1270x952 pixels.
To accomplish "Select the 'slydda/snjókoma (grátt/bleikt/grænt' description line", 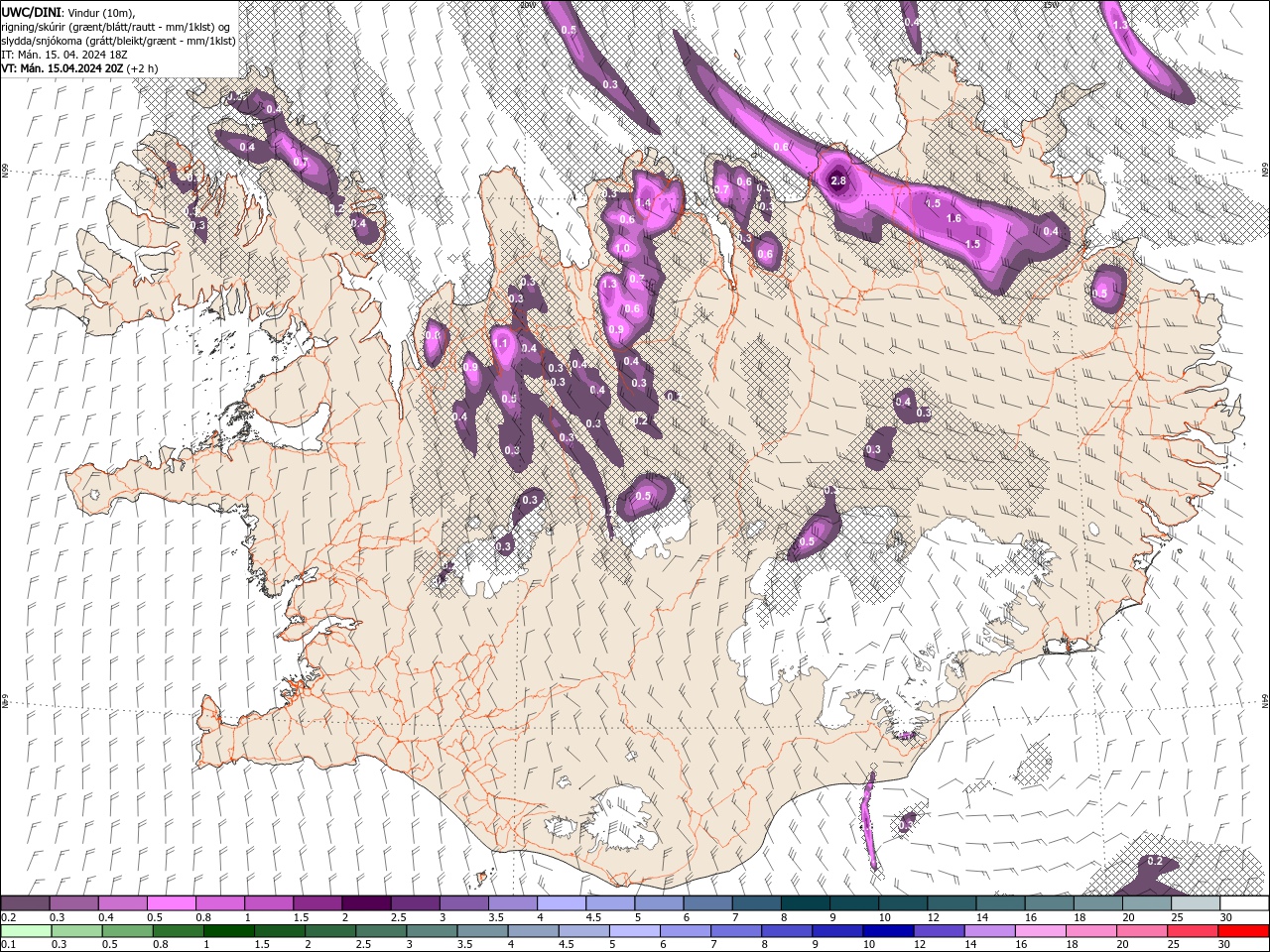I will [118, 41].
